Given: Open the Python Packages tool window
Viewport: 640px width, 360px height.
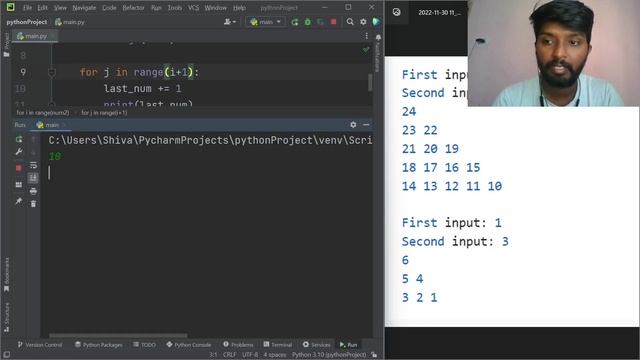Looking at the screenshot, I should point(99,345).
